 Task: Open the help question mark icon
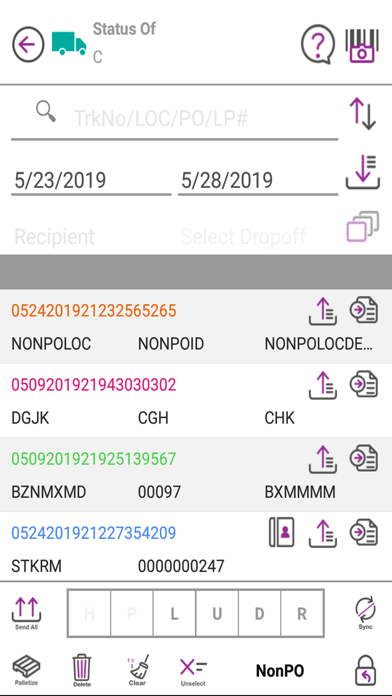[x=318, y=44]
